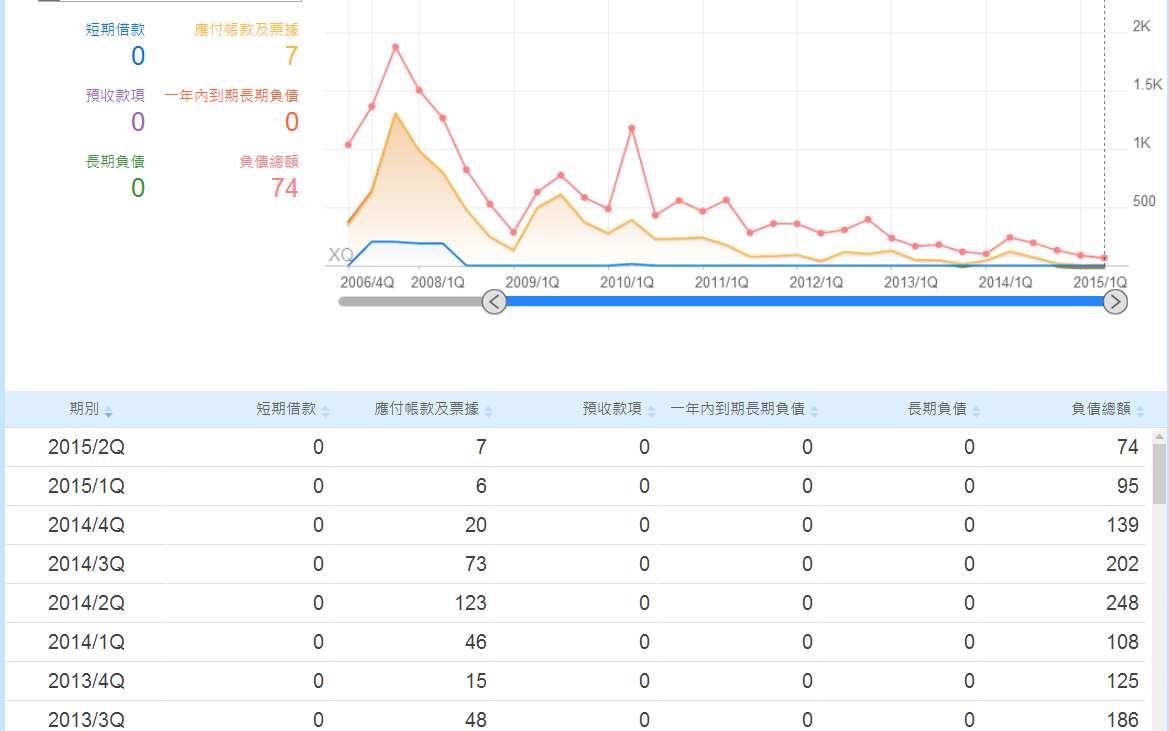This screenshot has height=731, width=1169.
Task: Toggle 短期借款 series in chart legend
Action: [x=115, y=30]
